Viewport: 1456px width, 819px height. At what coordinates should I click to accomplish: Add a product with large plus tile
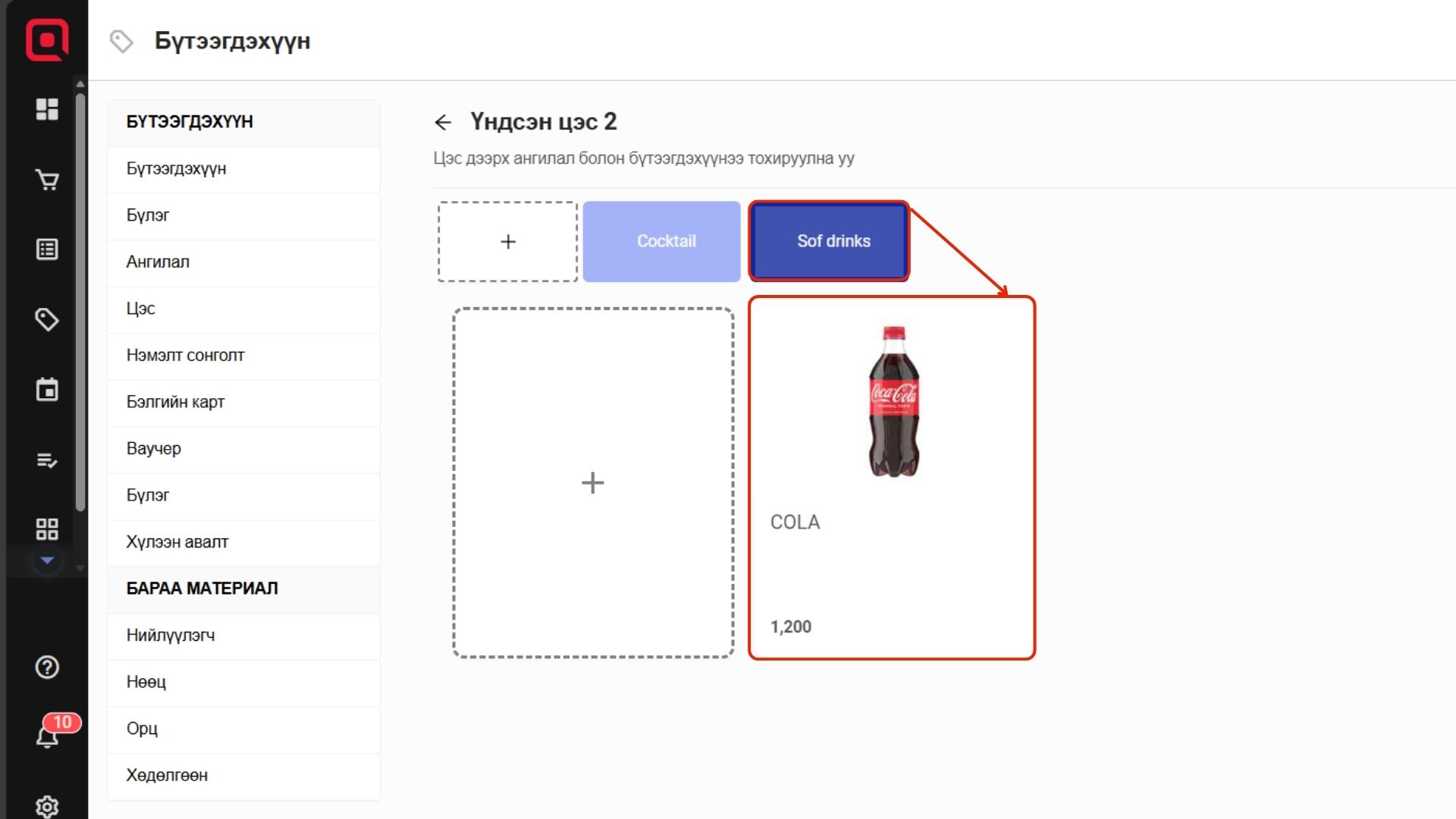coord(593,482)
